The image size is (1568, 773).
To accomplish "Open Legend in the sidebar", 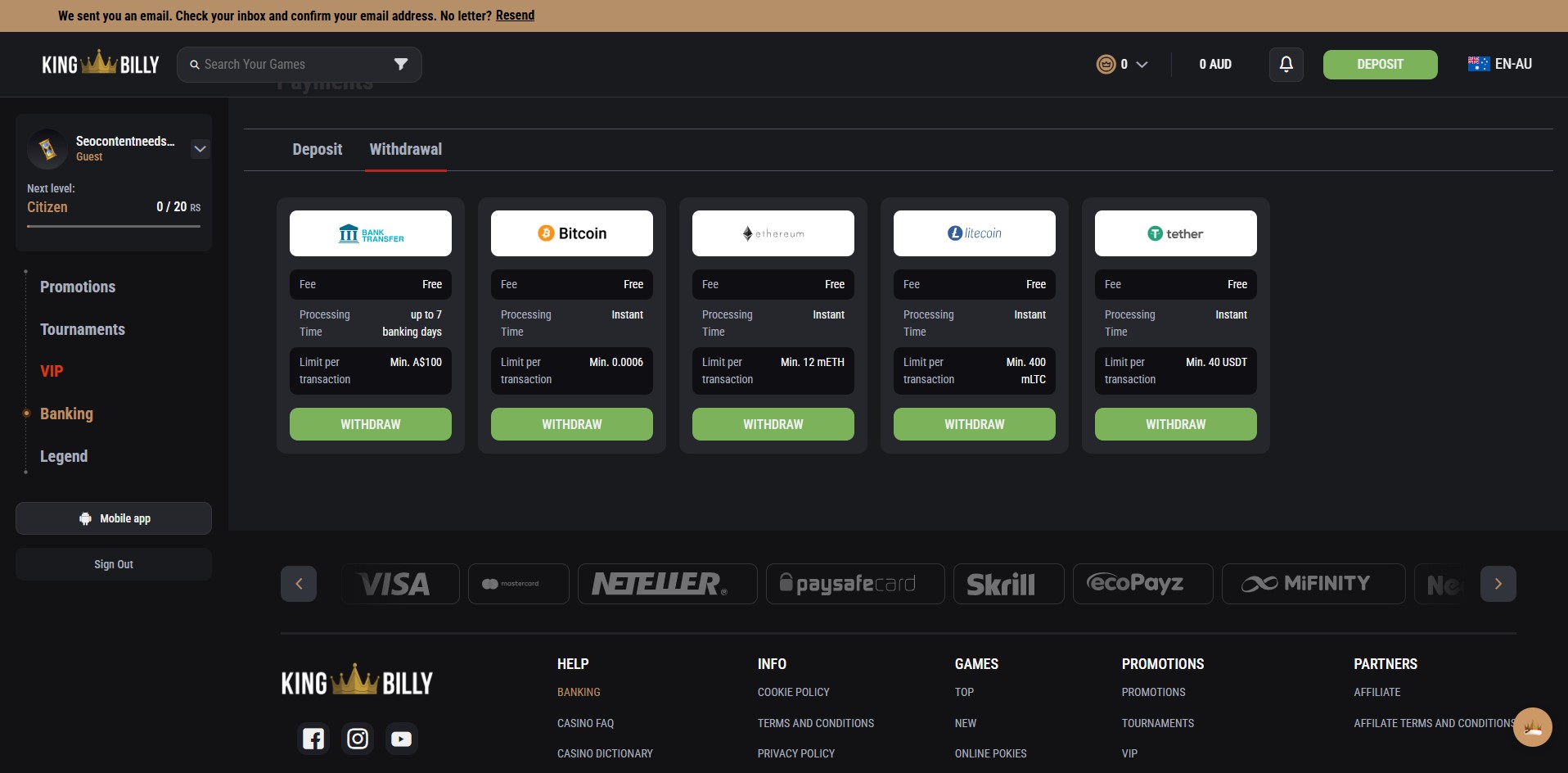I will click(x=64, y=456).
